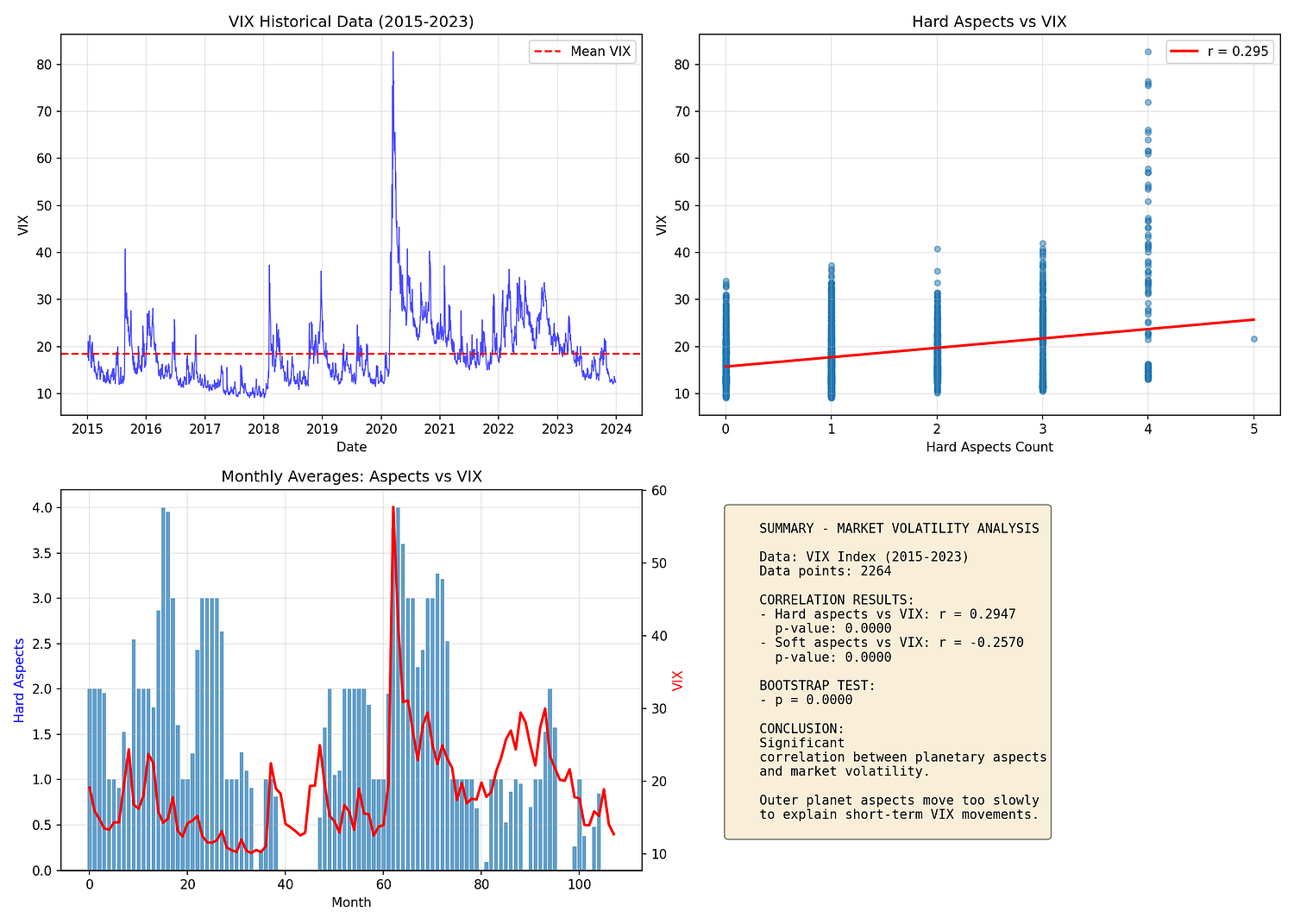1294x924 pixels.
Task: Select the "CORRELATION RESULTS:" heading text
Action: click(x=836, y=600)
